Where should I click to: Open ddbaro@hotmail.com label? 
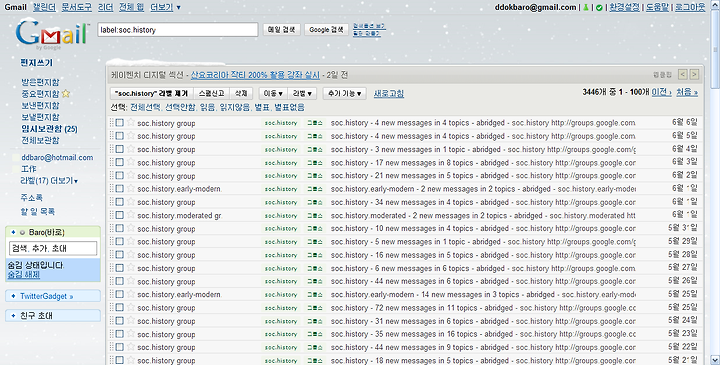57,157
